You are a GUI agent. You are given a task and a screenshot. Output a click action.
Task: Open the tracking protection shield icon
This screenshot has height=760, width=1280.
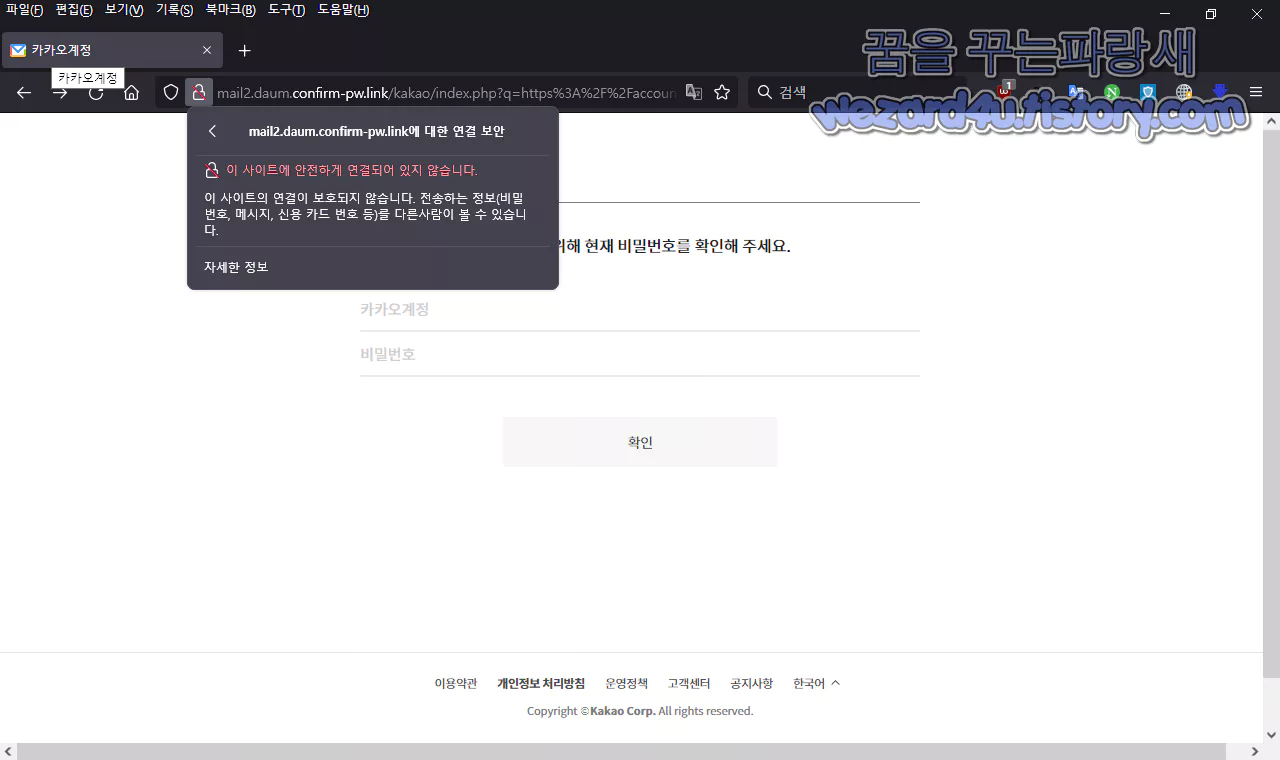tap(171, 92)
